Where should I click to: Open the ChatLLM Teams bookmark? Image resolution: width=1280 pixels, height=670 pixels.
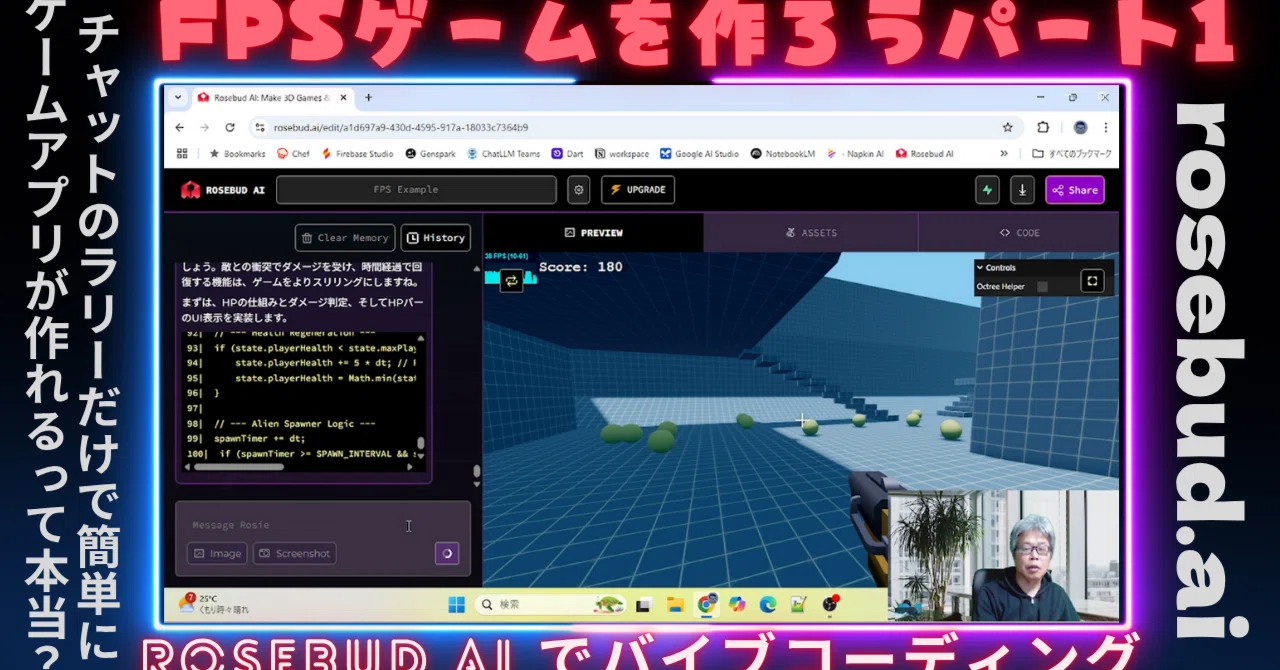pos(503,154)
